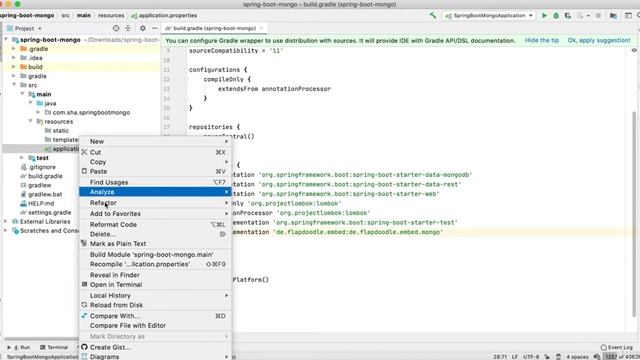Click the Project Structure icon in toolbar

pyautogui.click(x=613, y=16)
